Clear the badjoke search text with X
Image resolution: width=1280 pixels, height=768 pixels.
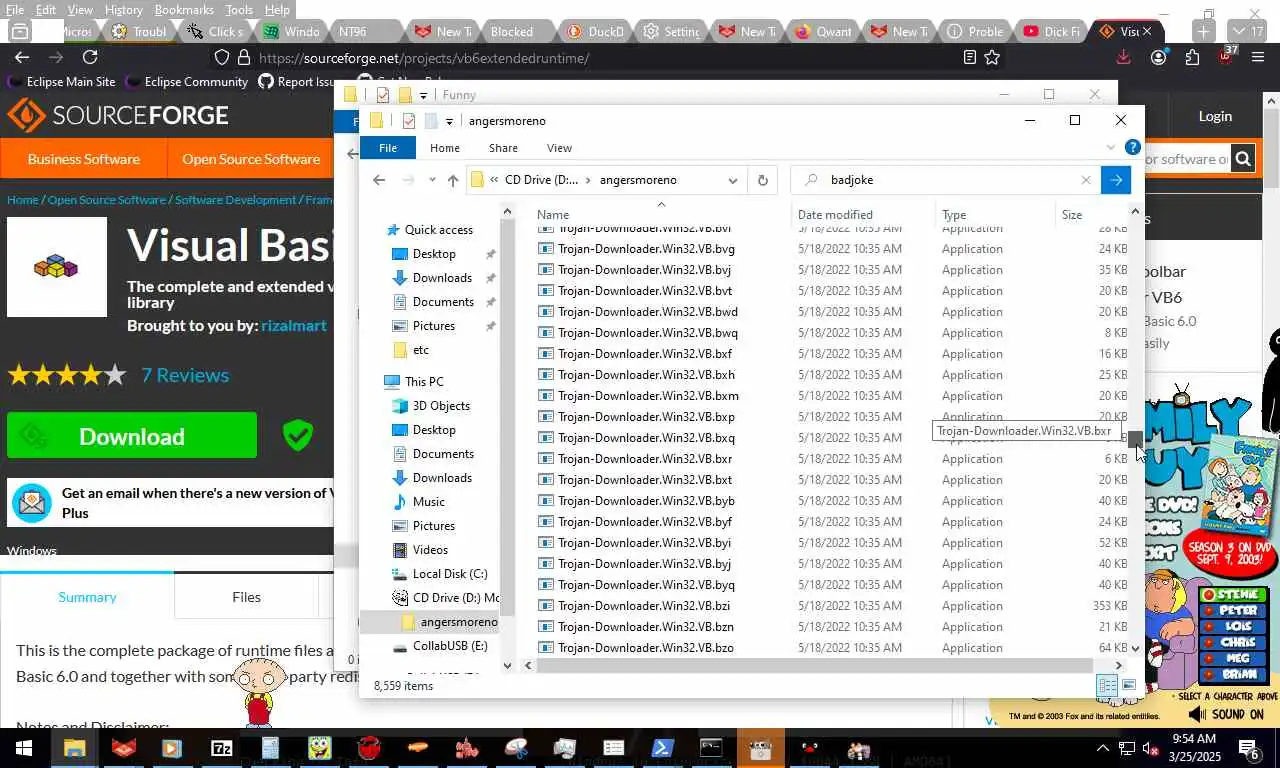coord(1085,180)
